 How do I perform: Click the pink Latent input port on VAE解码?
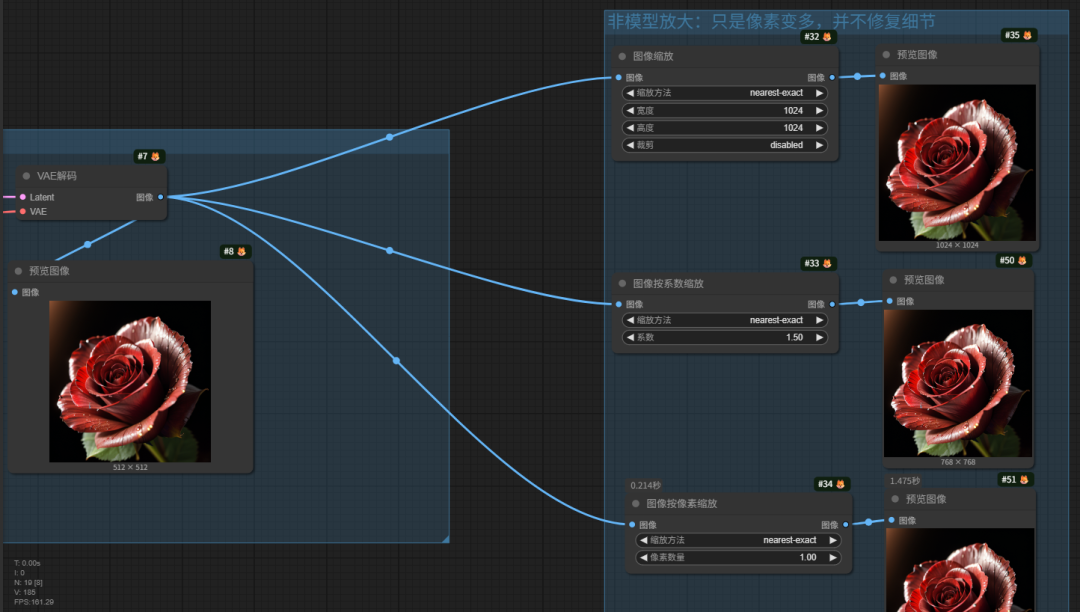[x=23, y=197]
